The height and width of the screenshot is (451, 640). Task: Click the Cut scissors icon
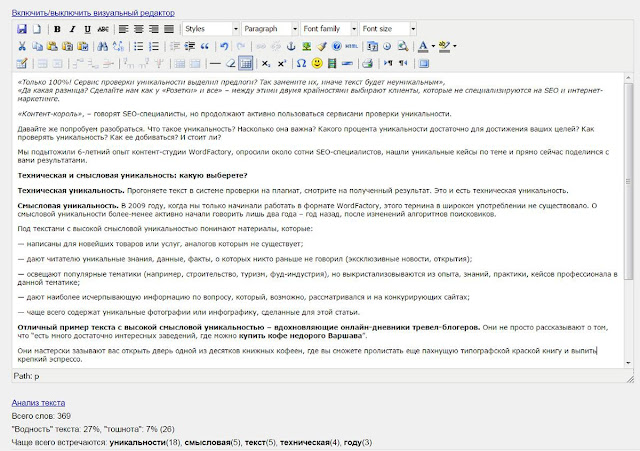[x=22, y=46]
